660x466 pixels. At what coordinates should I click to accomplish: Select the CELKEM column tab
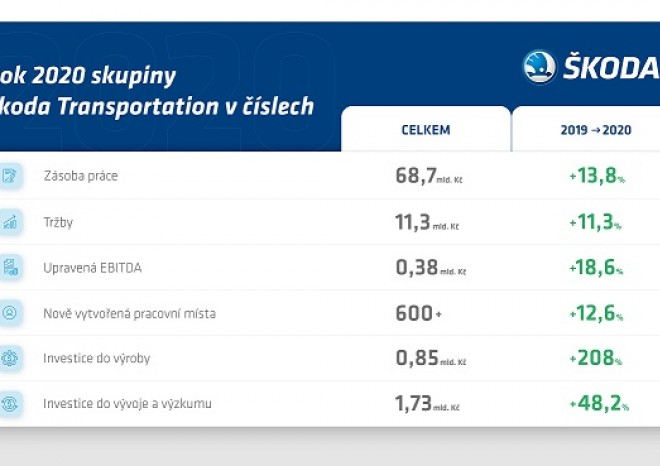424,129
